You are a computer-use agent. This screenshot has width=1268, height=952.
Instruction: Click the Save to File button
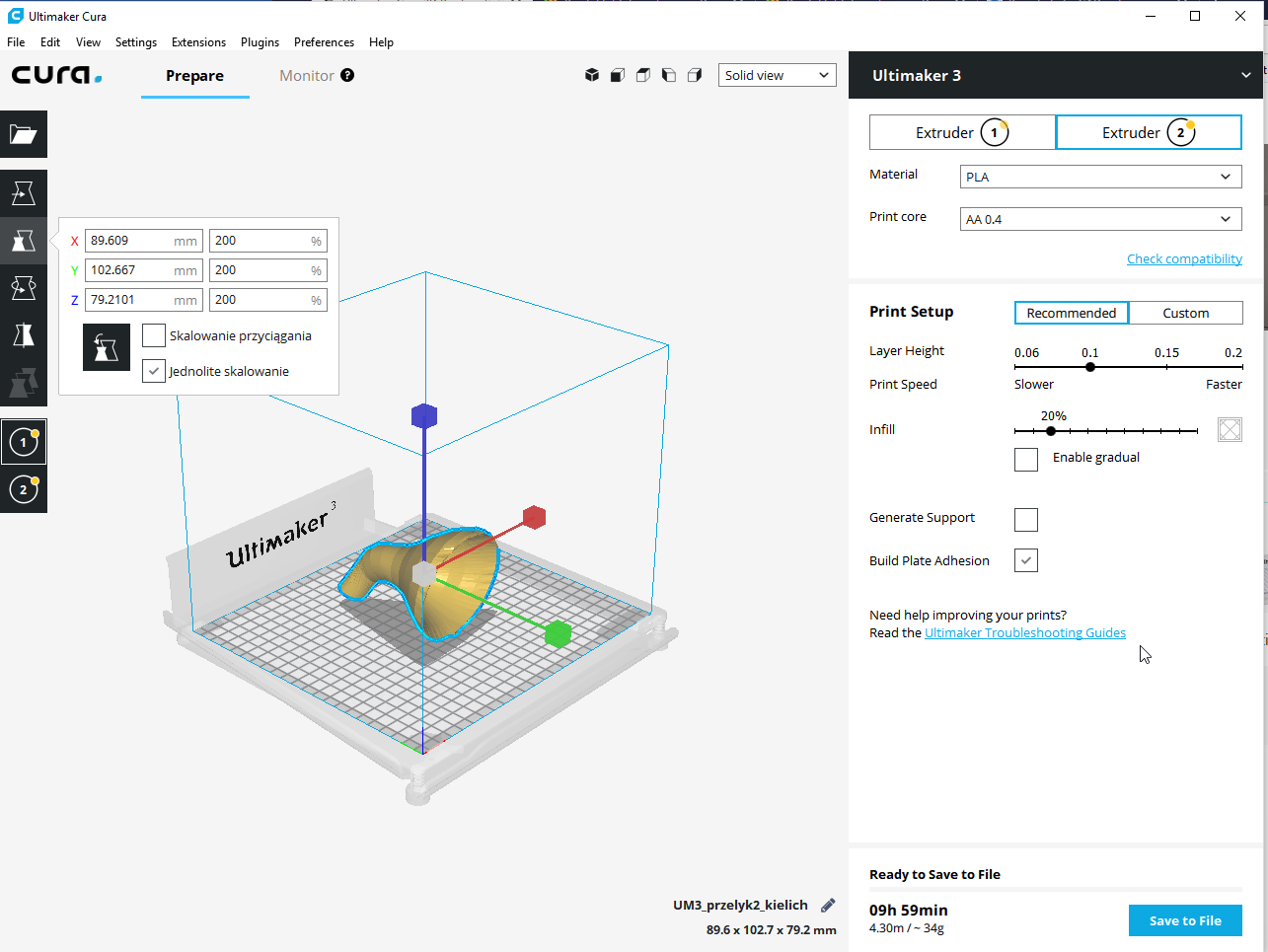[x=1185, y=920]
